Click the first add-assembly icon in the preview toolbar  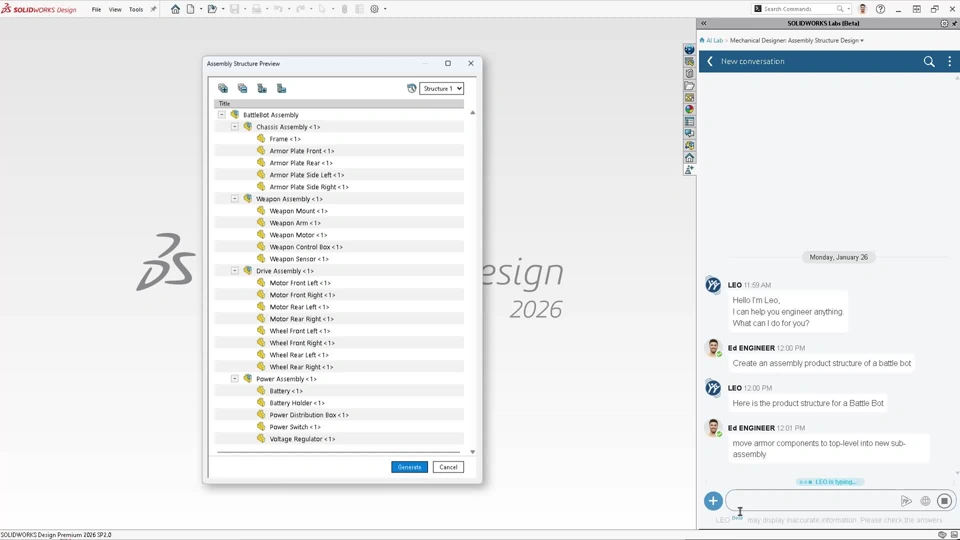point(223,88)
